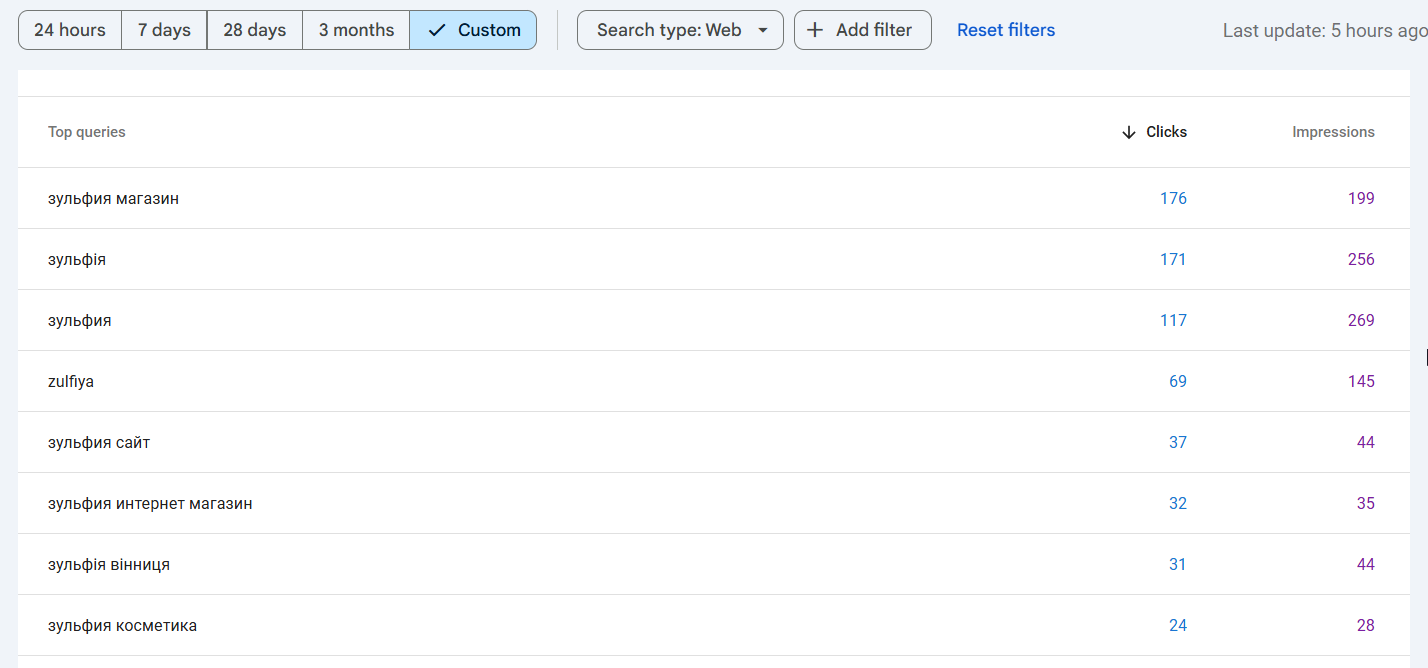Click the 117 clicks value
The width and height of the screenshot is (1428, 668).
pos(1173,320)
